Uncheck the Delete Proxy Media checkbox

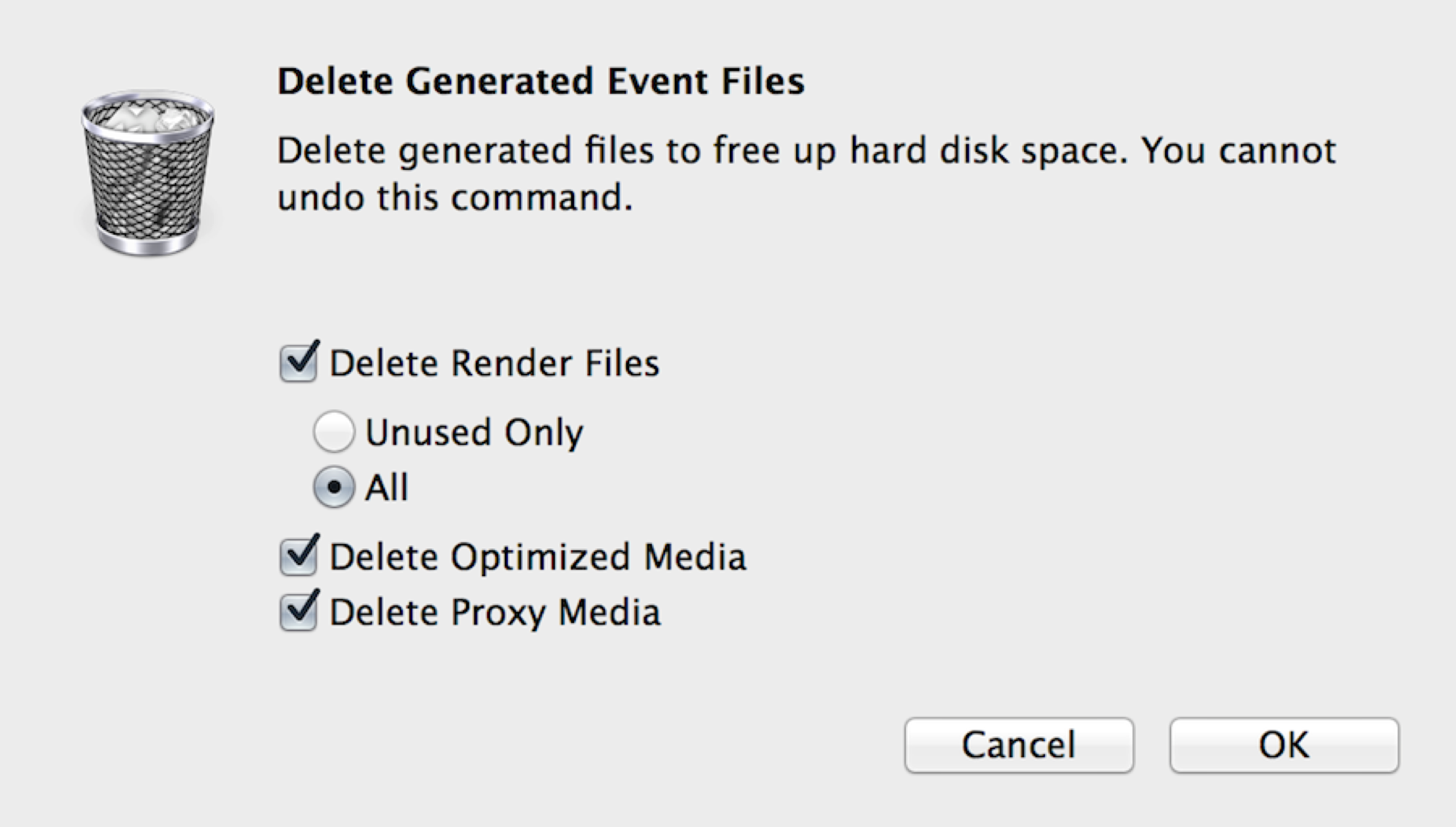tap(299, 613)
